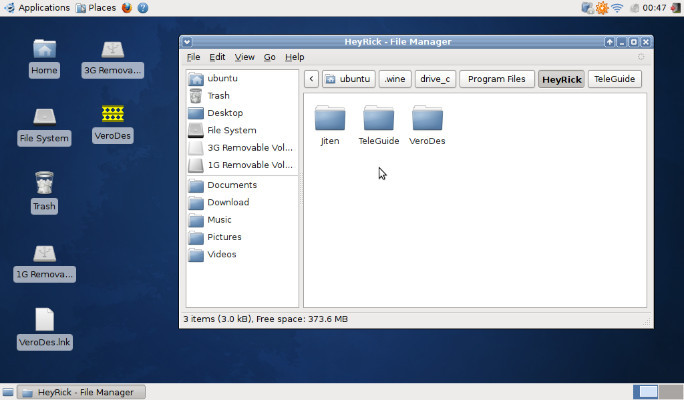Navigate to Program Files path button
Screen dimensions: 684x400
(497, 79)
